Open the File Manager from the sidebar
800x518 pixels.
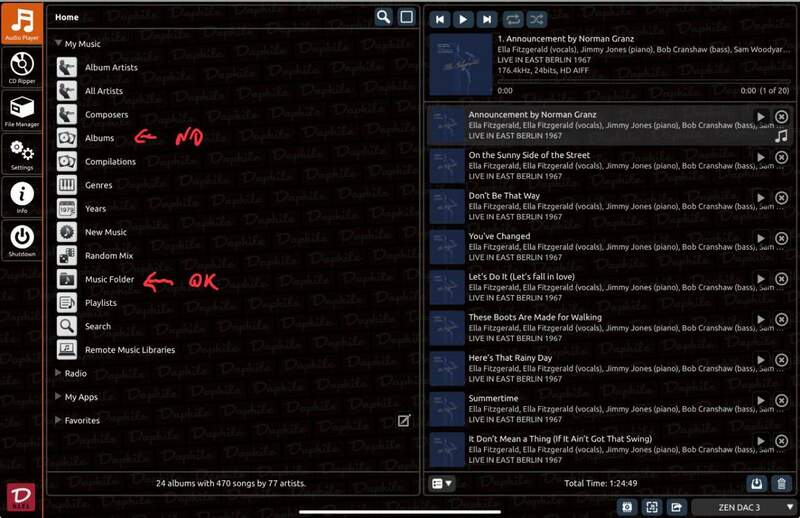pos(21,111)
